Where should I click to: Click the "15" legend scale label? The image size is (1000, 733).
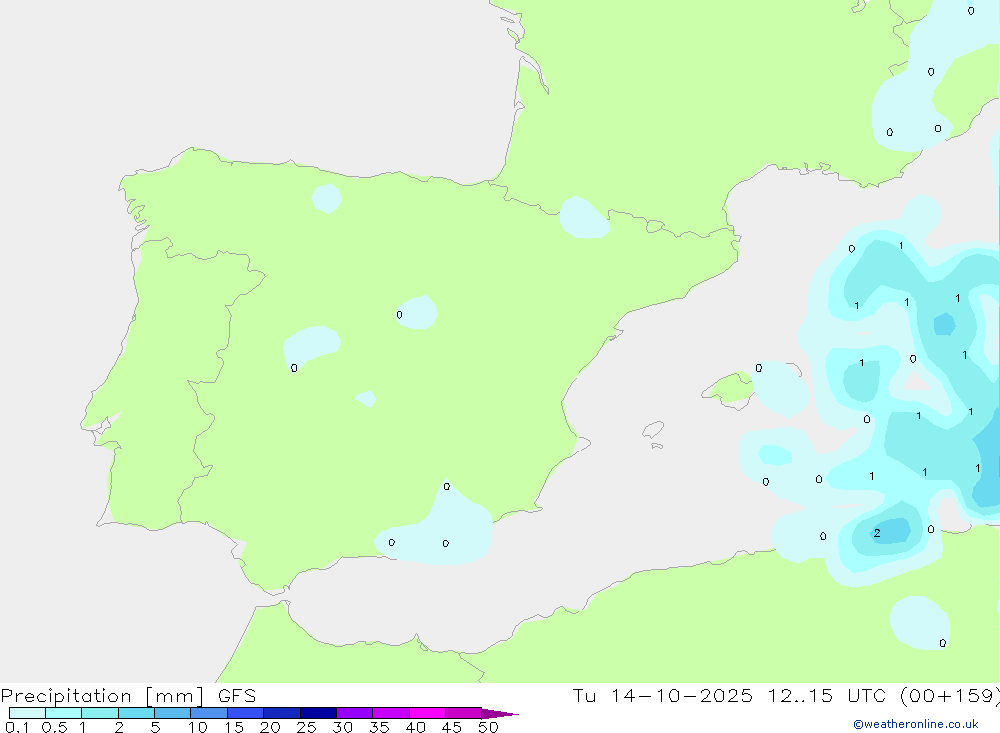point(234,727)
